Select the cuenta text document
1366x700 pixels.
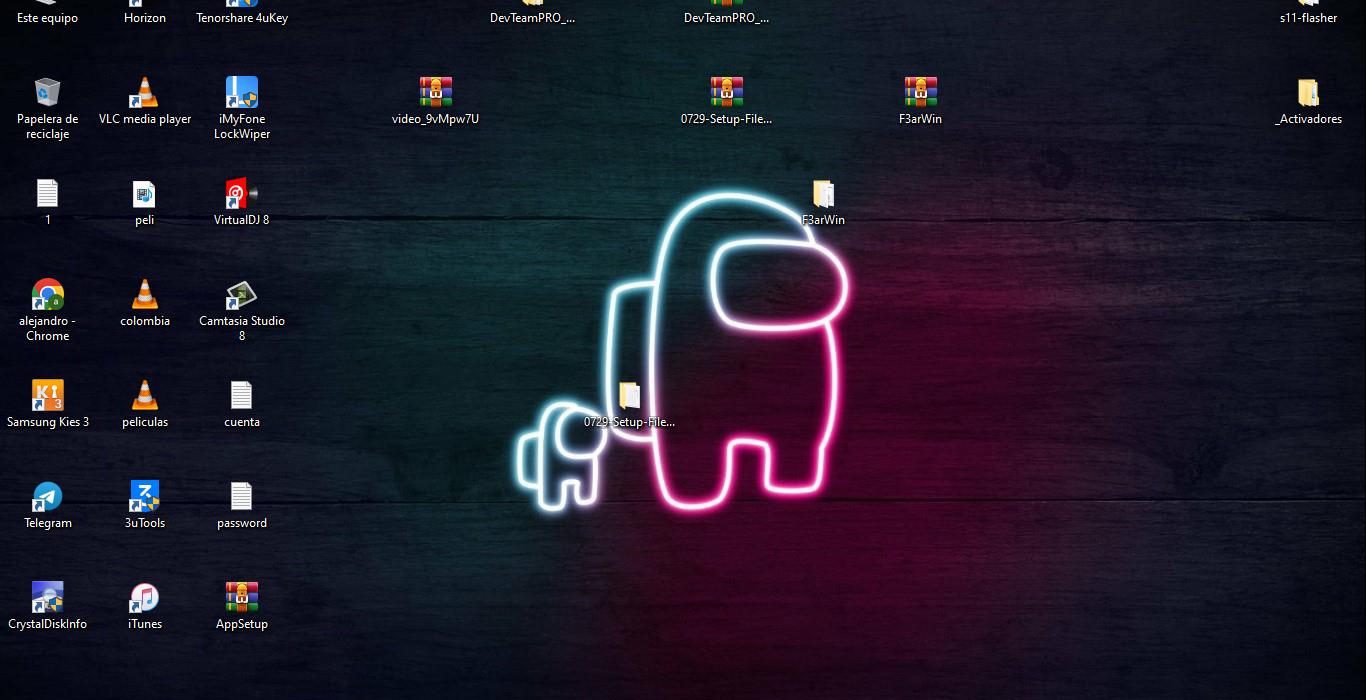coord(241,396)
